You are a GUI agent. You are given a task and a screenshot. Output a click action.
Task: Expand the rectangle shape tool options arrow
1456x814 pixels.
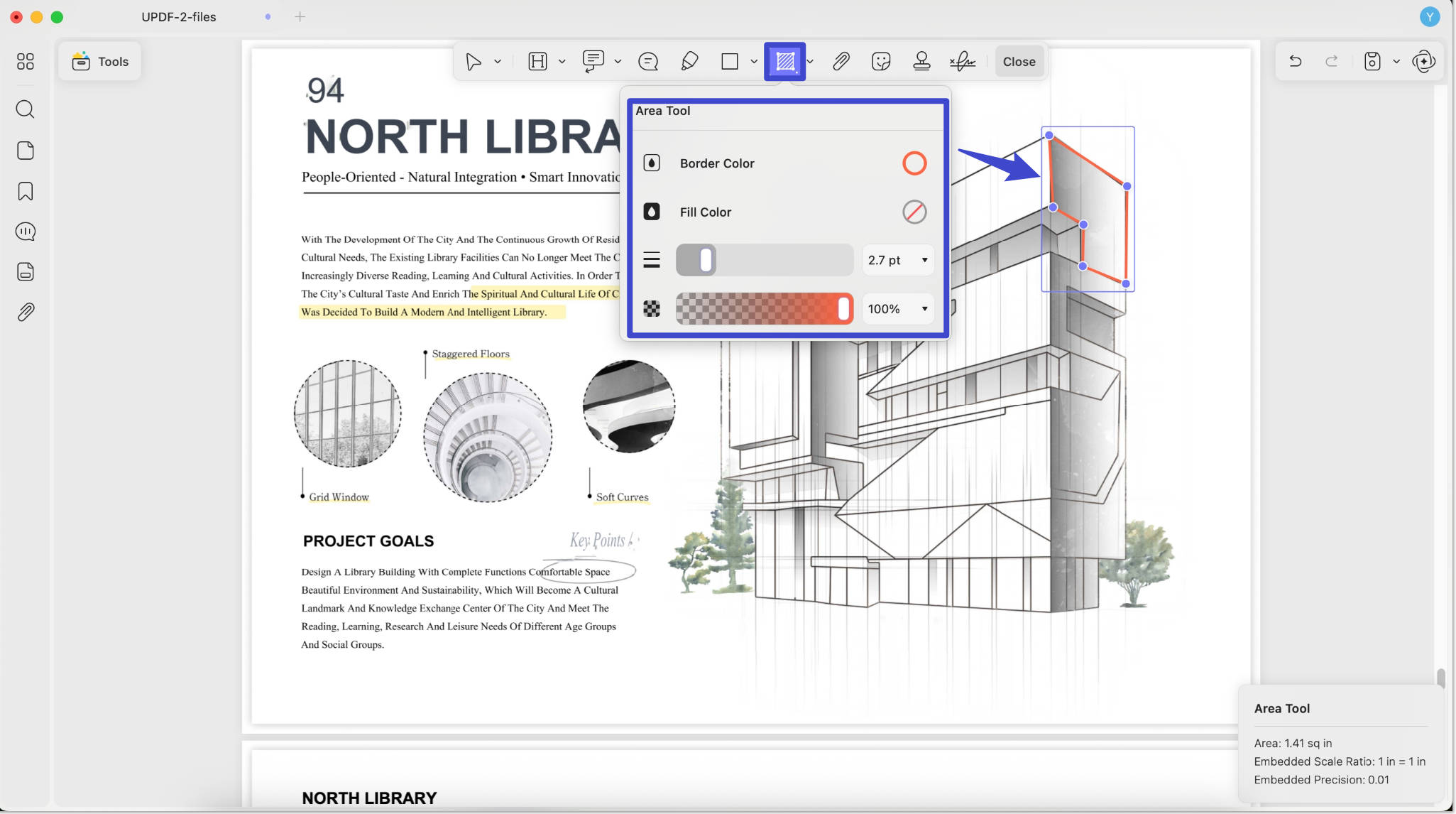[x=754, y=62]
